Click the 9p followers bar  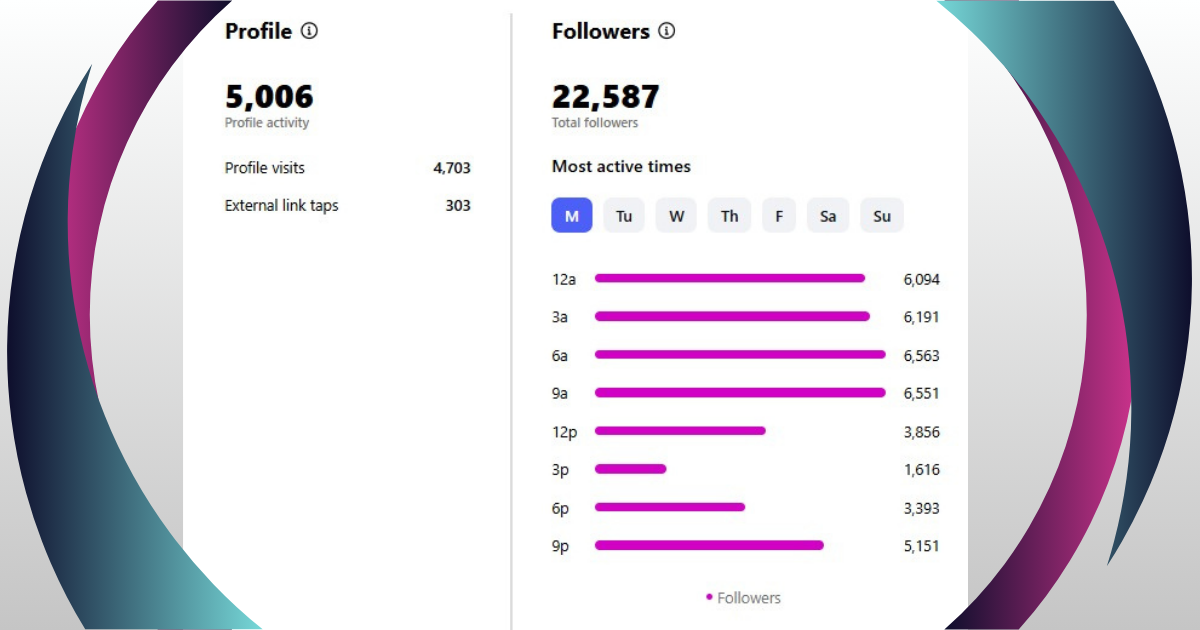709,545
